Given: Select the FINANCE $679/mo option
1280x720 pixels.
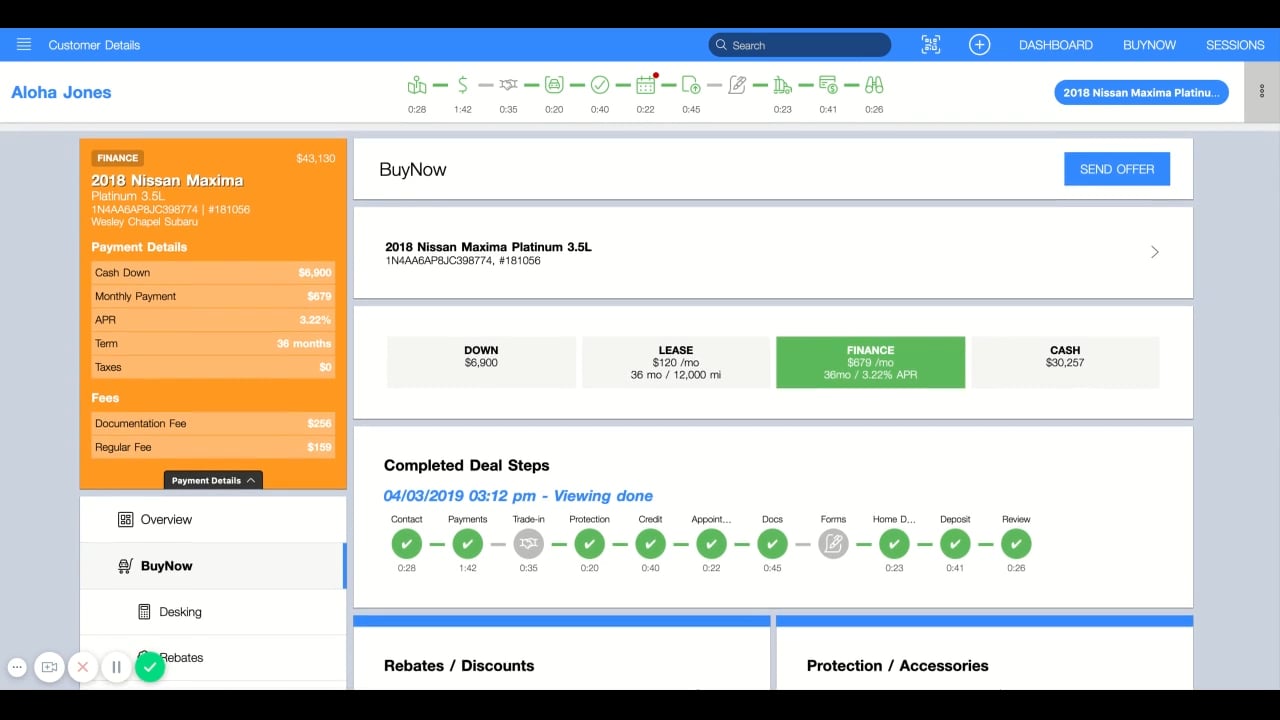Looking at the screenshot, I should [870, 362].
